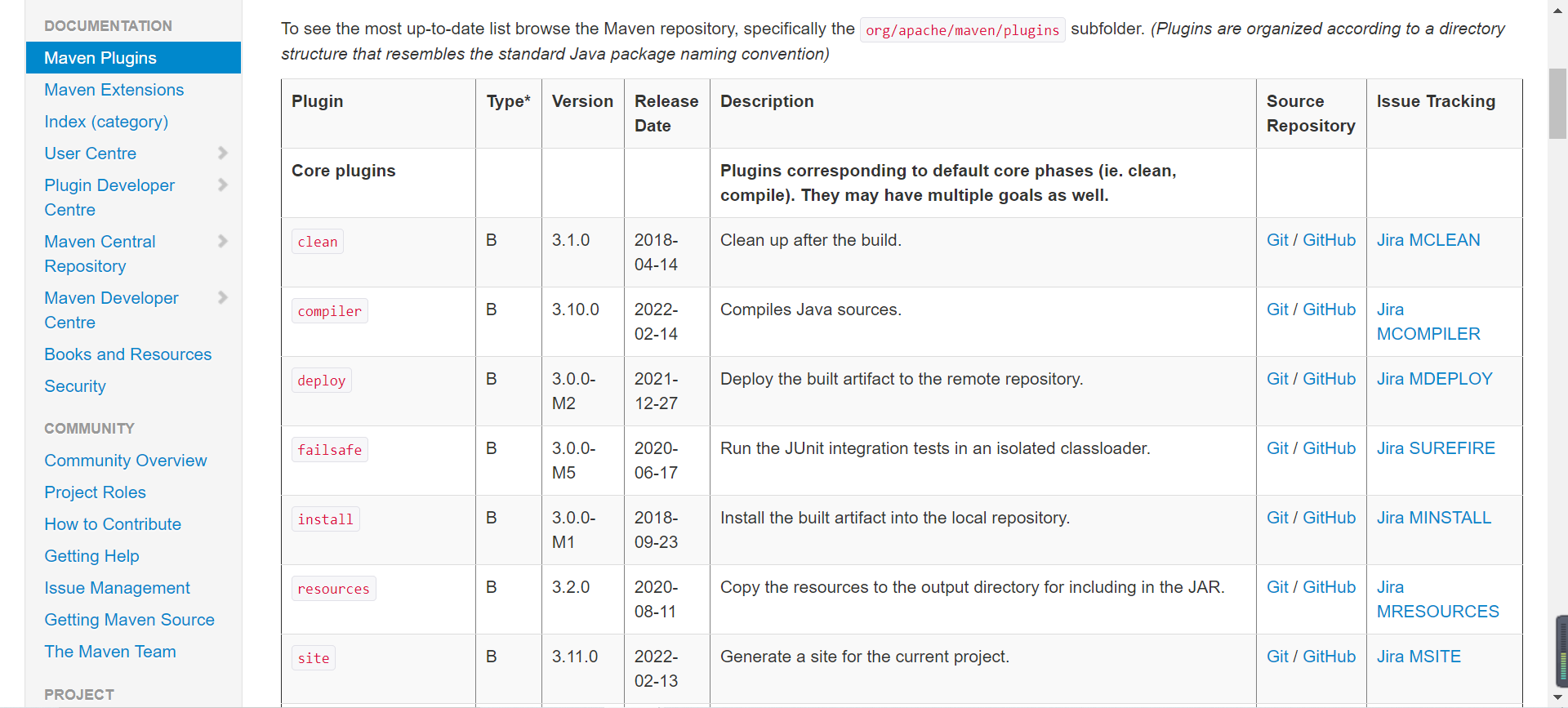Open the Security sidebar link
The width and height of the screenshot is (1568, 708).
(75, 386)
